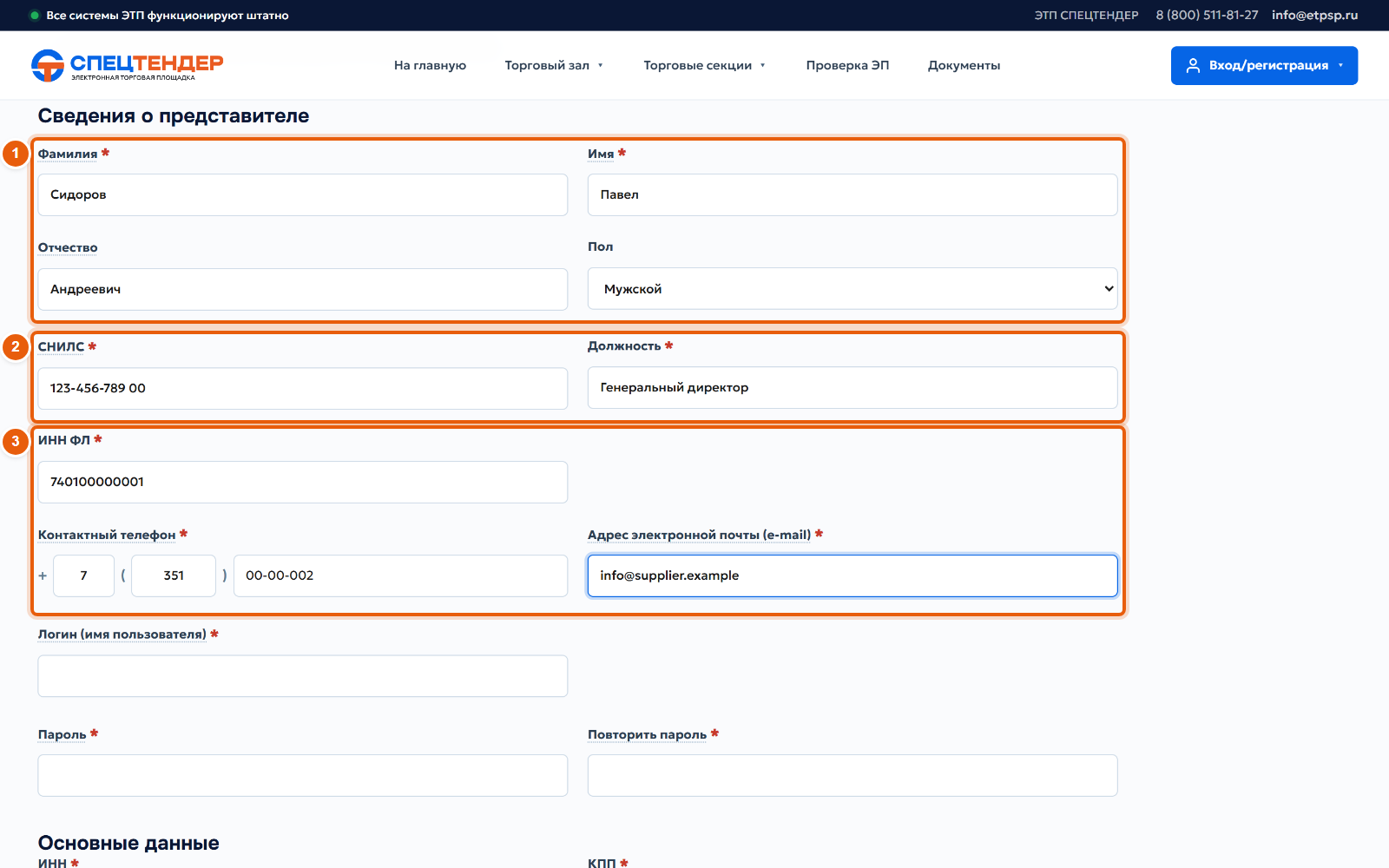Click the empty Логин input field
1389x868 pixels.
pyautogui.click(x=302, y=675)
